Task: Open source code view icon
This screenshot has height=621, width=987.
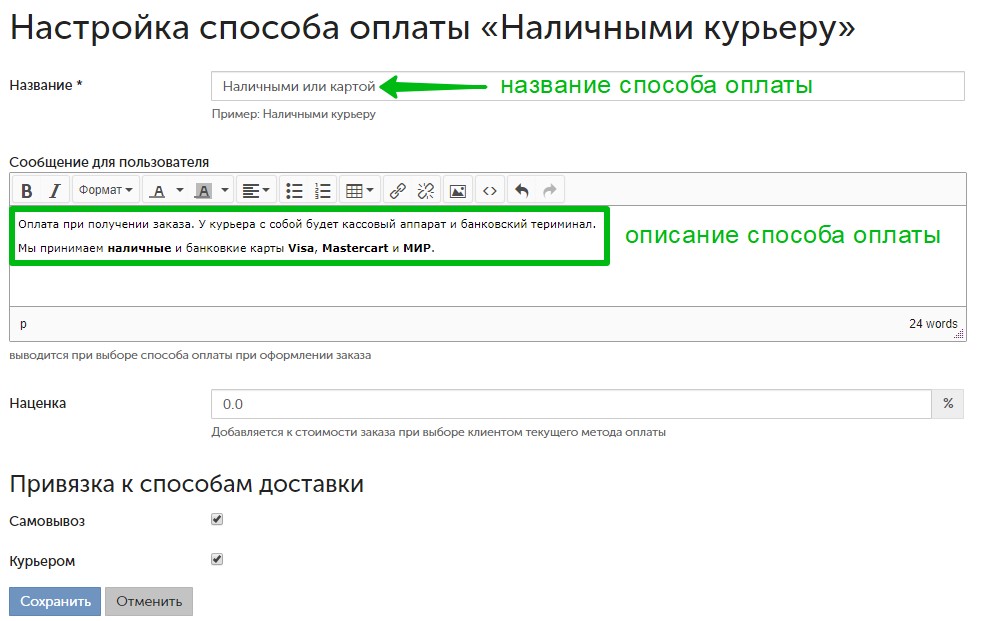Action: click(490, 190)
